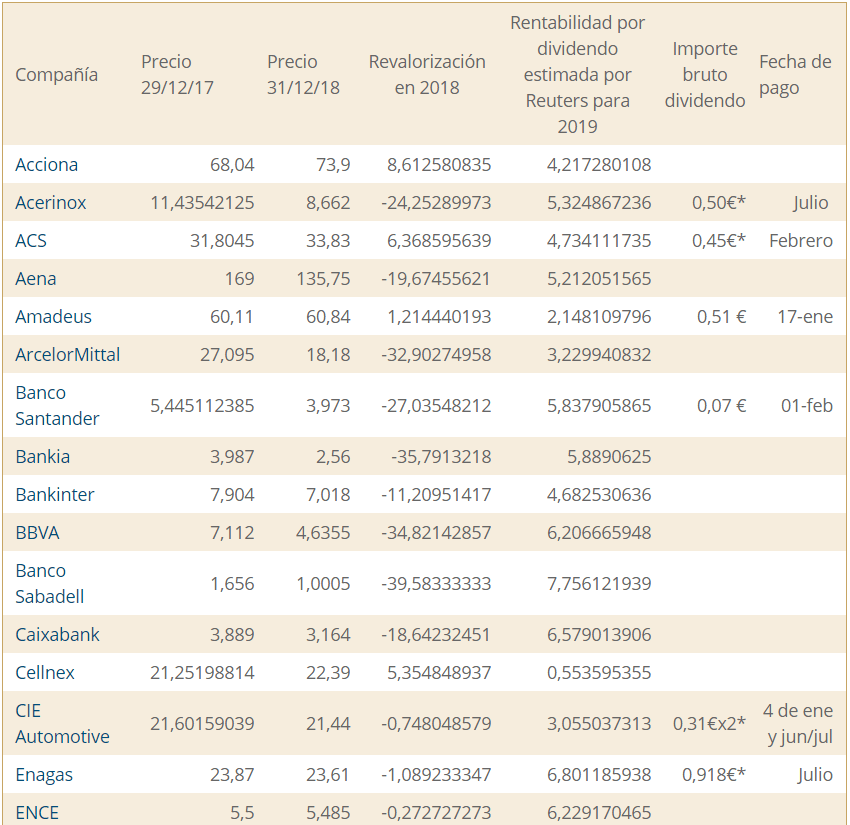The height and width of the screenshot is (825, 850).
Task: Click the Acciona company link
Action: click(46, 165)
